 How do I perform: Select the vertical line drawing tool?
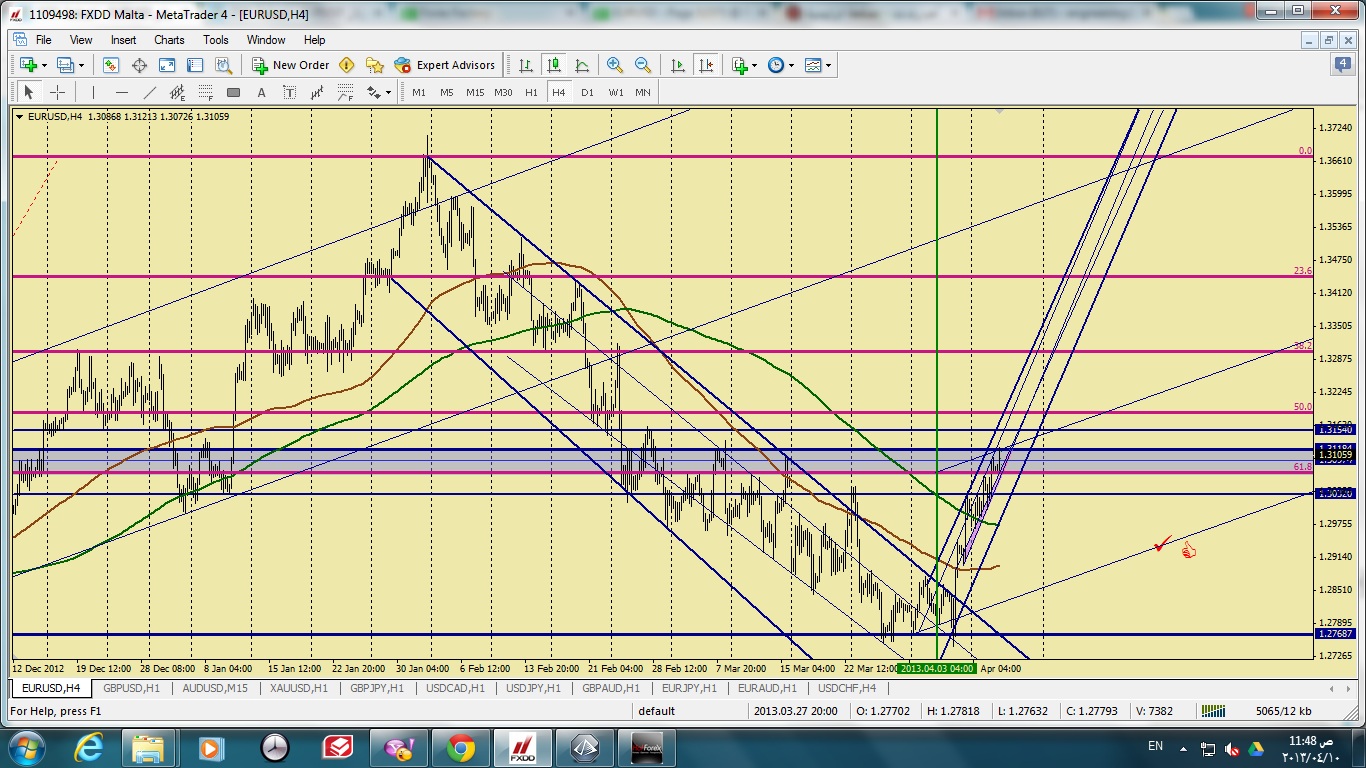[x=93, y=92]
